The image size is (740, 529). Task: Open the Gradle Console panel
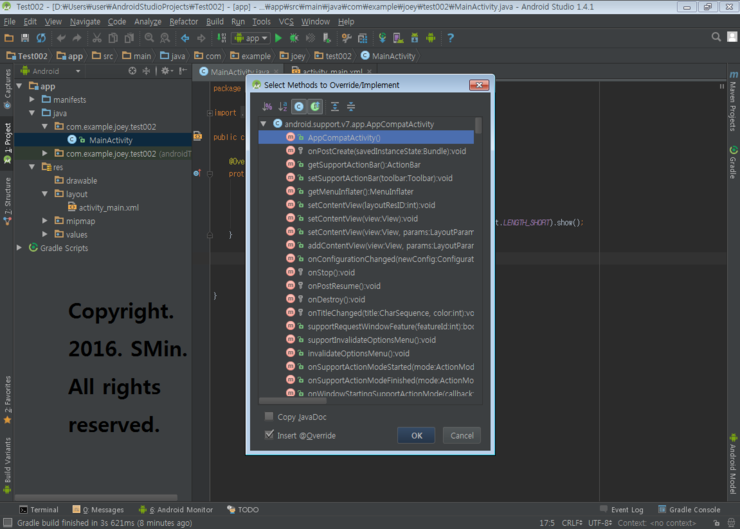(x=689, y=510)
